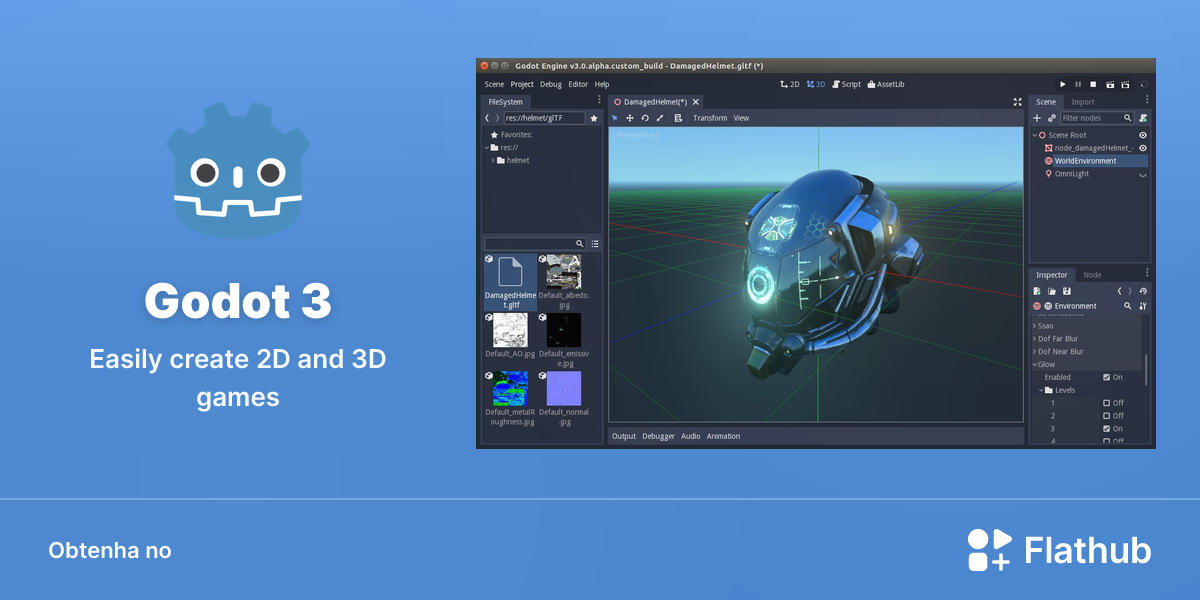This screenshot has height=600, width=1200.
Task: Save the resource in Inspector
Action: 1067,291
